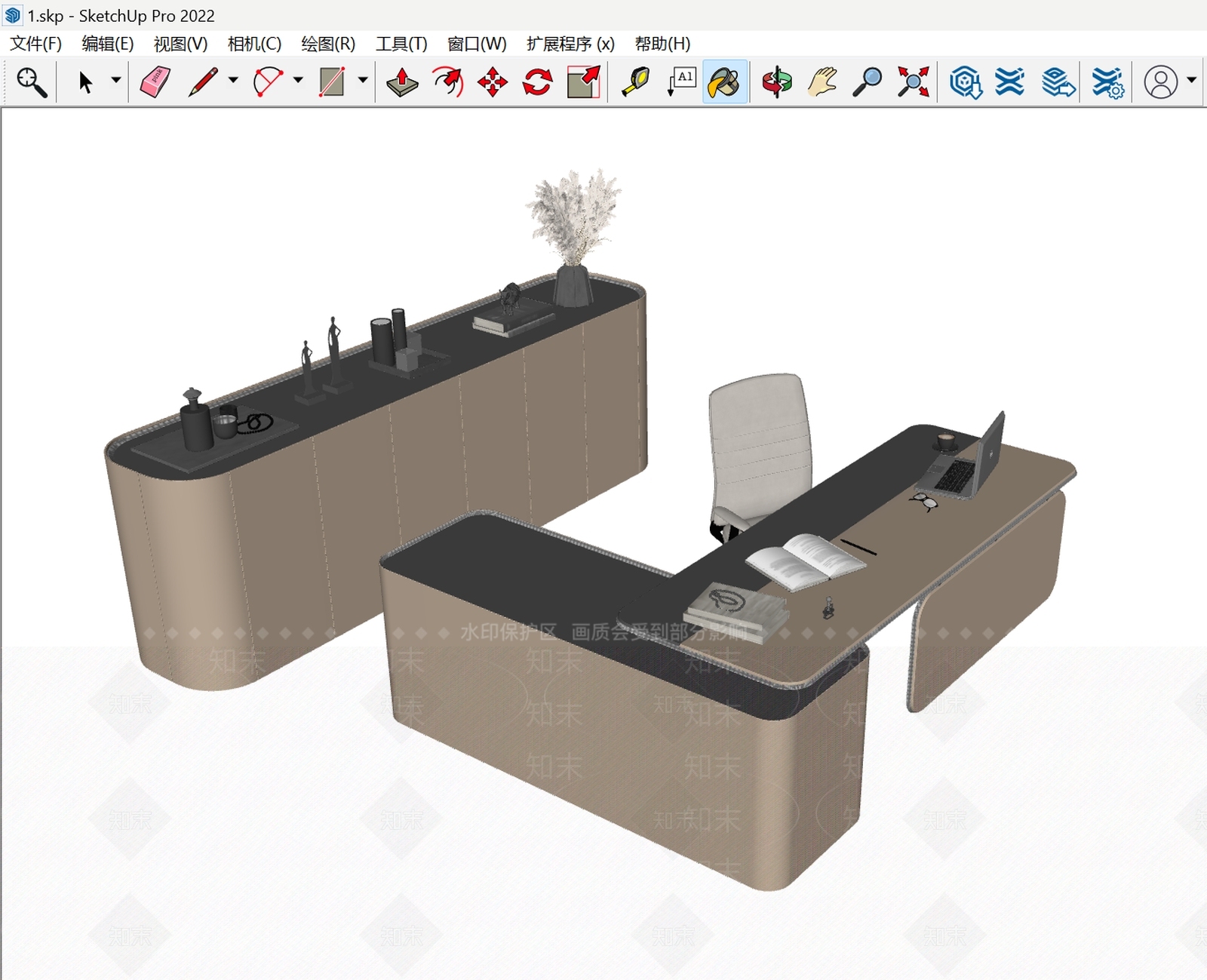Click Send to LayOut icon
Screen dimensions: 1207x980
pos(1058,81)
